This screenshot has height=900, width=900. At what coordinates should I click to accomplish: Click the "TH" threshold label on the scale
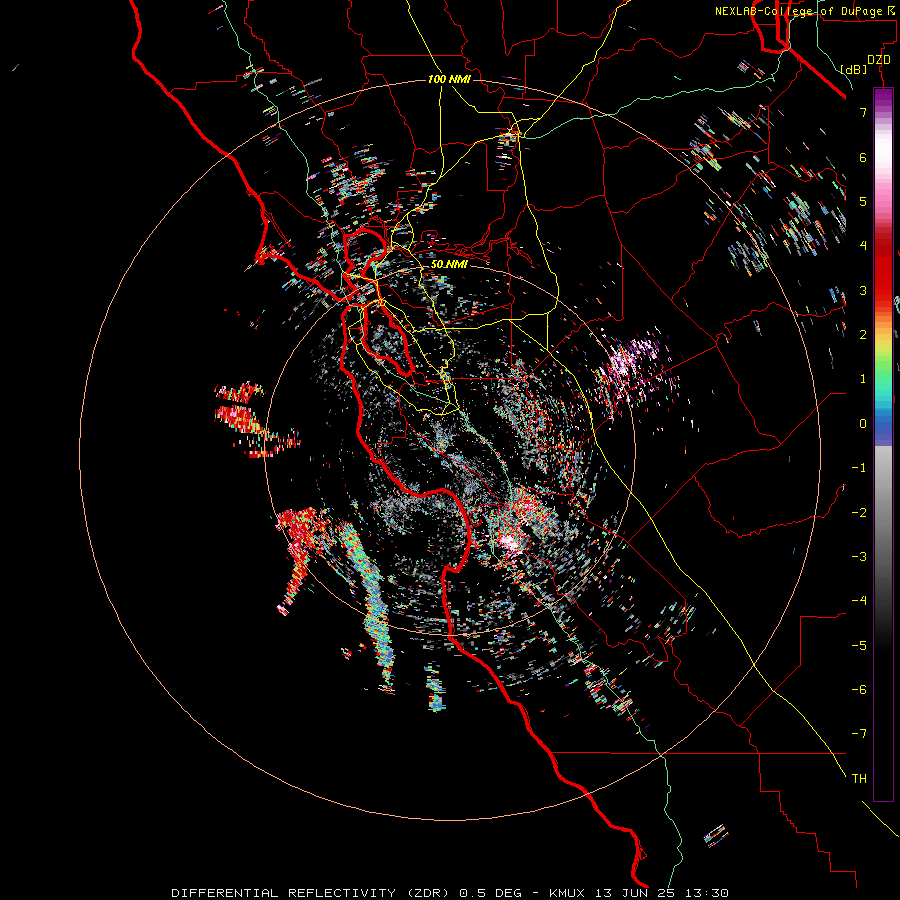coord(859,778)
